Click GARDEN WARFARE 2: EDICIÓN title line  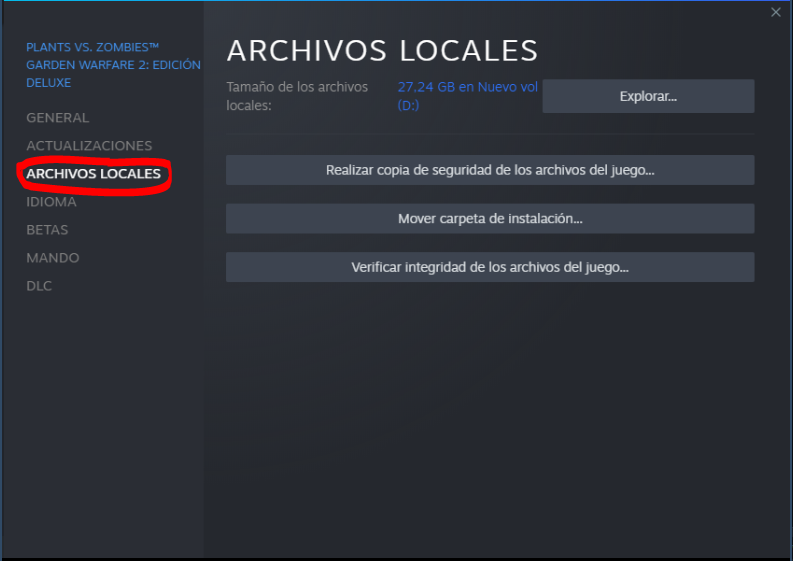[113, 65]
